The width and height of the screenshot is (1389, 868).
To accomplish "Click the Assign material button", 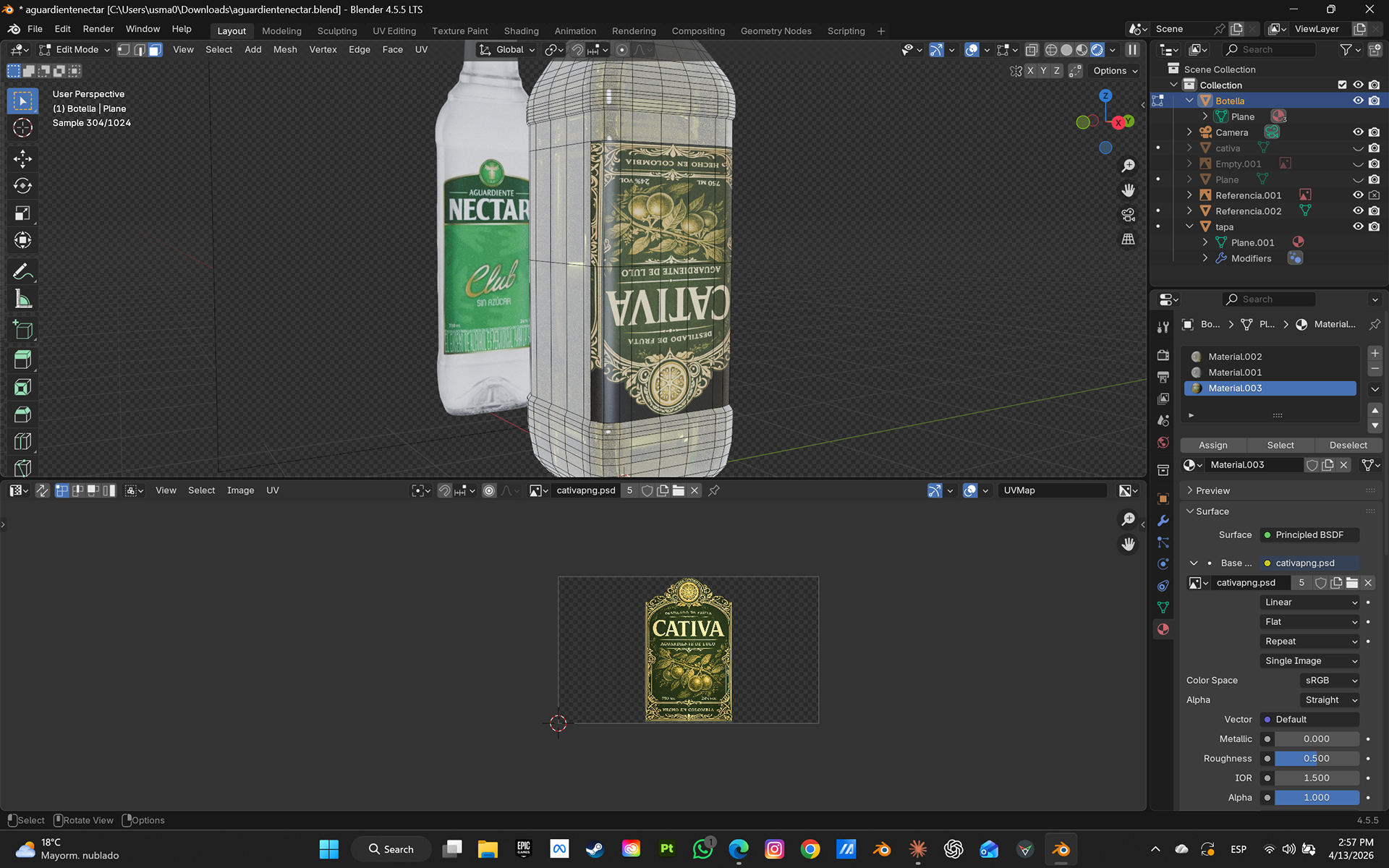I will coord(1213,445).
